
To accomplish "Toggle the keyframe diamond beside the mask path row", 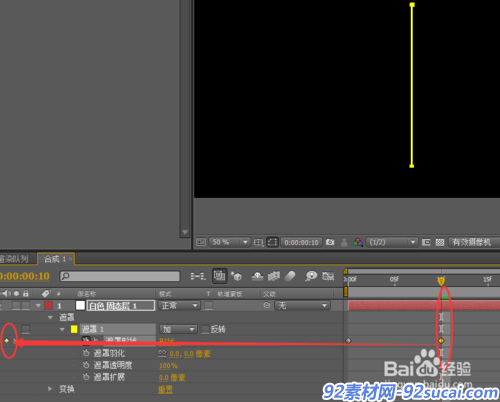I will click(x=7, y=340).
